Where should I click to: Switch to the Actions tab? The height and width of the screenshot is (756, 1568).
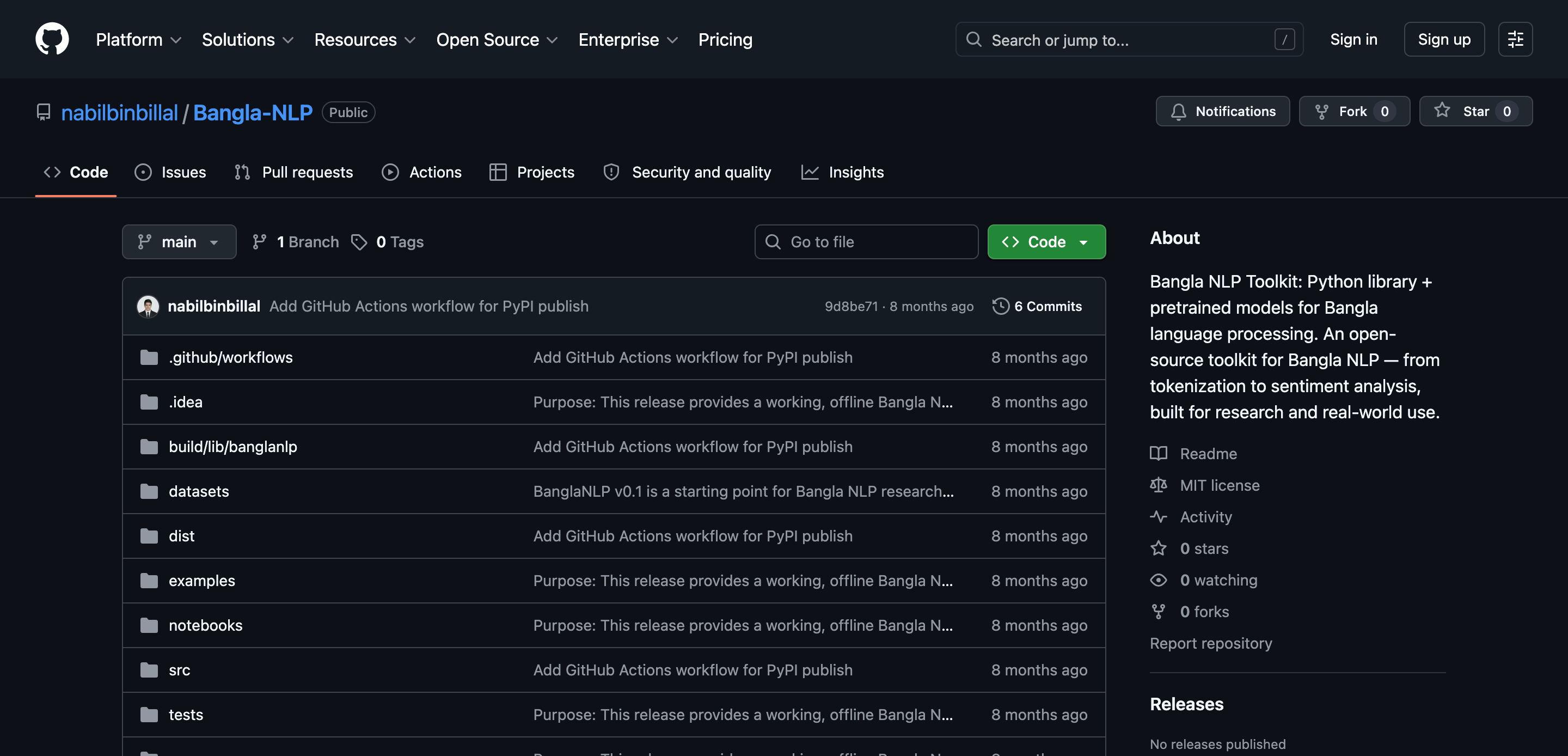coord(421,173)
